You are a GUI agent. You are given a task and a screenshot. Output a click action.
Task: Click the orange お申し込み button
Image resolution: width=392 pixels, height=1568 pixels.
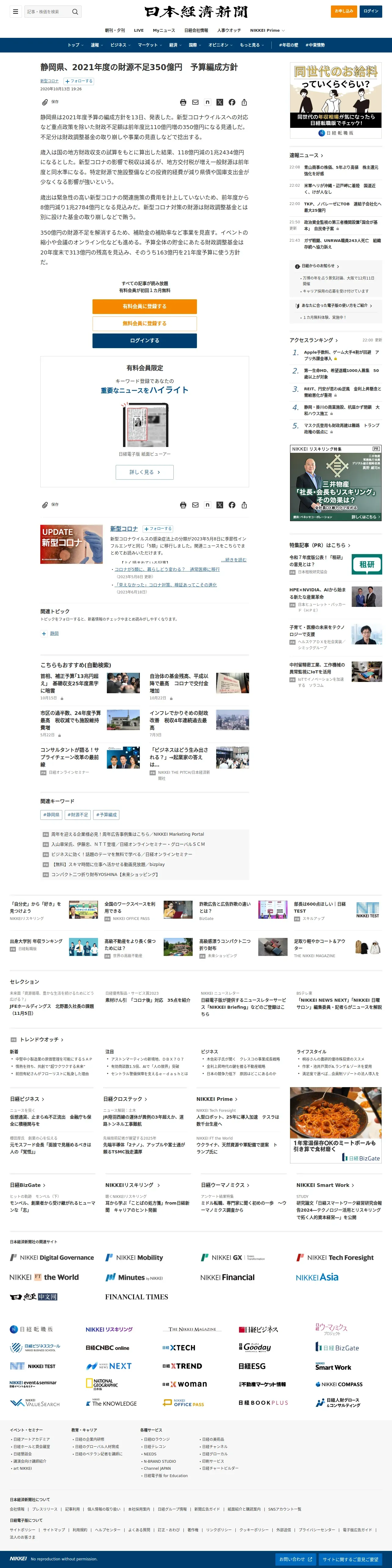click(344, 11)
